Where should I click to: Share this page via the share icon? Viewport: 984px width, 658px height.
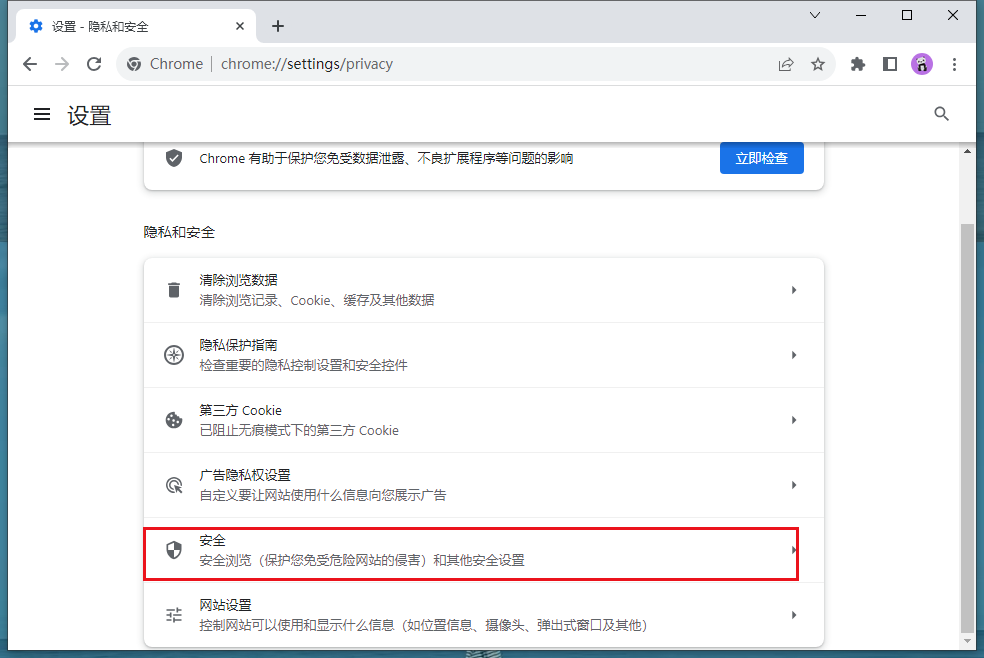[786, 64]
